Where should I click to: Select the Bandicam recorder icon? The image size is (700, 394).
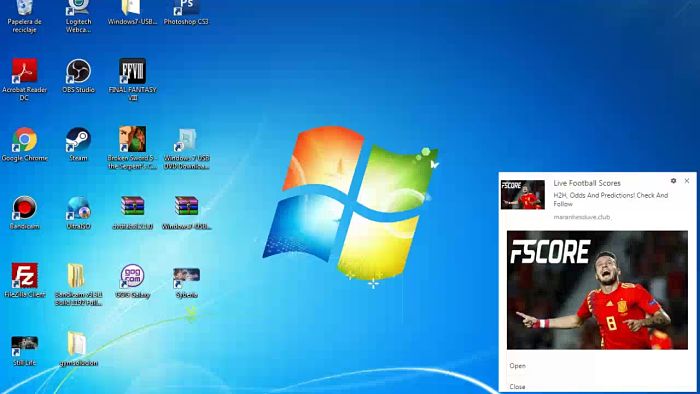25,213
